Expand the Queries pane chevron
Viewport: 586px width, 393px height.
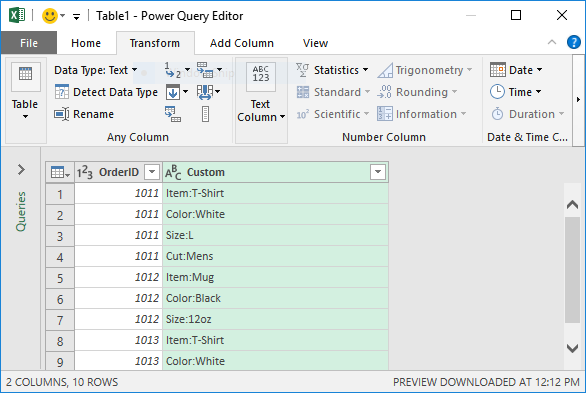click(x=21, y=170)
